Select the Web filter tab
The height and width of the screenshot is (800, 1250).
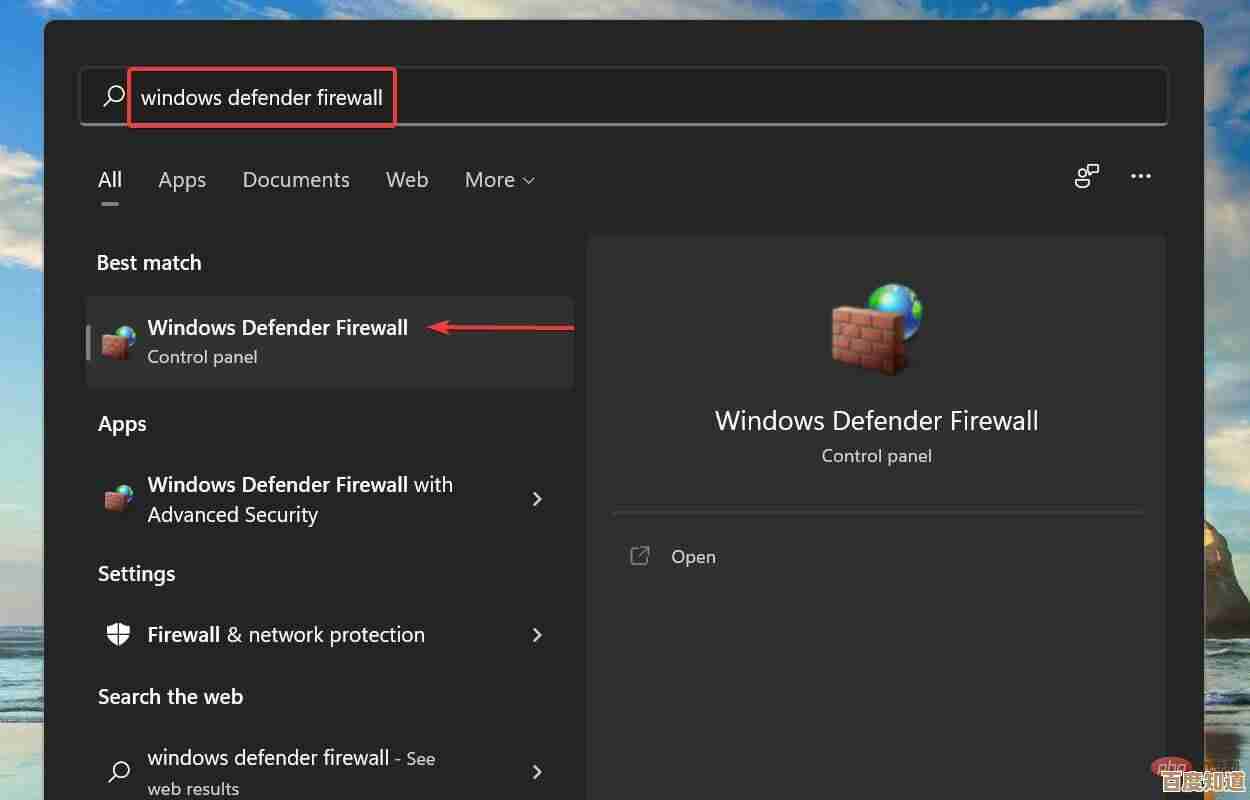pyautogui.click(x=407, y=180)
